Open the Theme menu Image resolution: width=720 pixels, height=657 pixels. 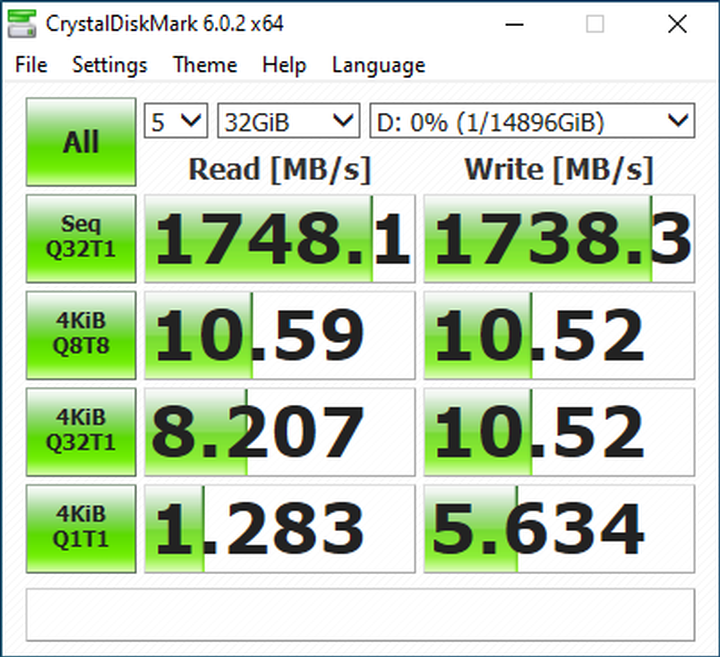204,65
